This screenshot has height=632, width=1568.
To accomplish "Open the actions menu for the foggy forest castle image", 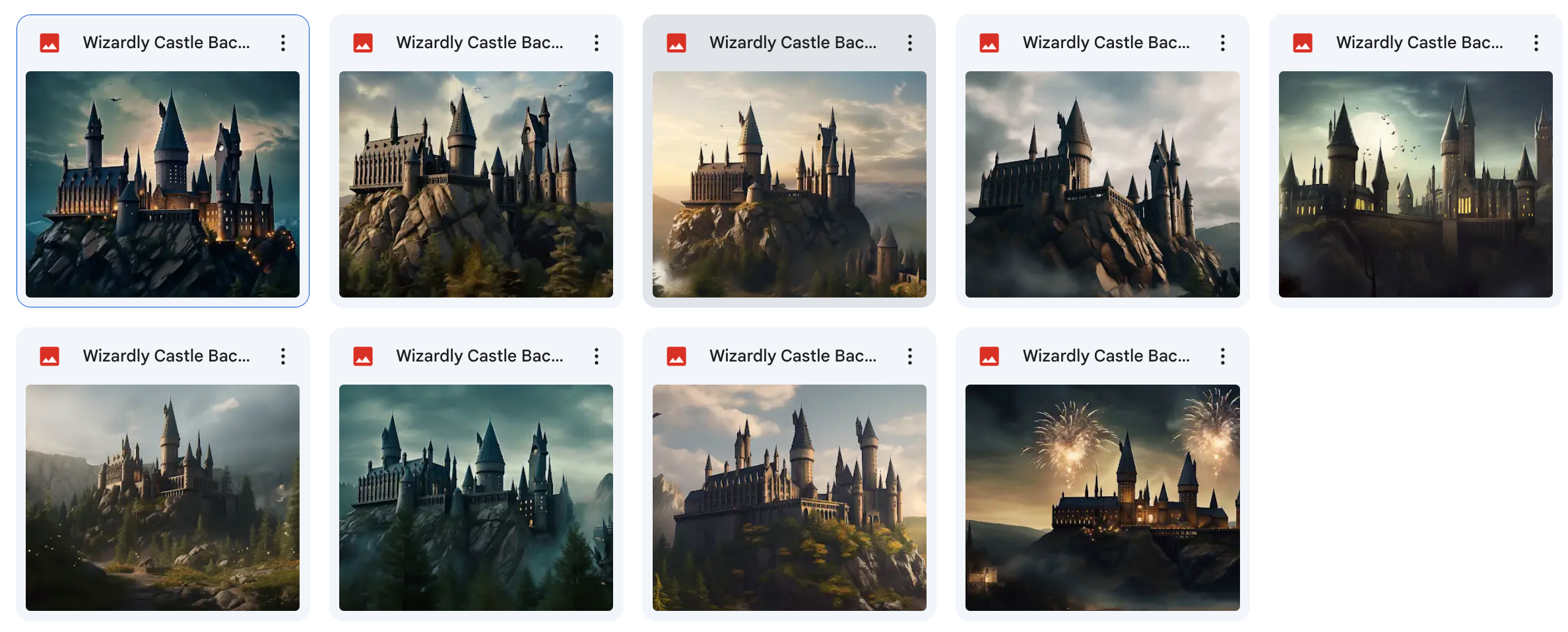I will click(x=282, y=356).
